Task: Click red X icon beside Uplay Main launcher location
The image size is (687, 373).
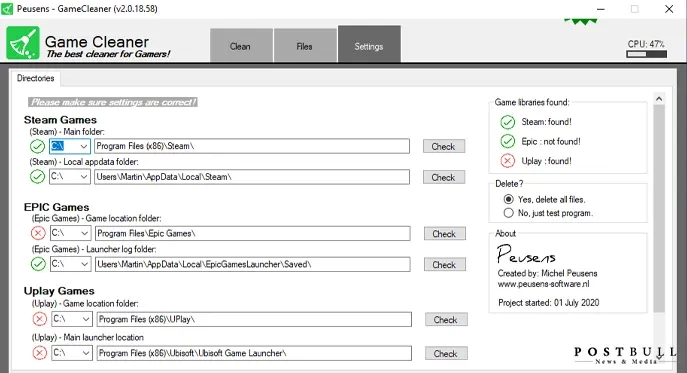Action: (x=39, y=353)
